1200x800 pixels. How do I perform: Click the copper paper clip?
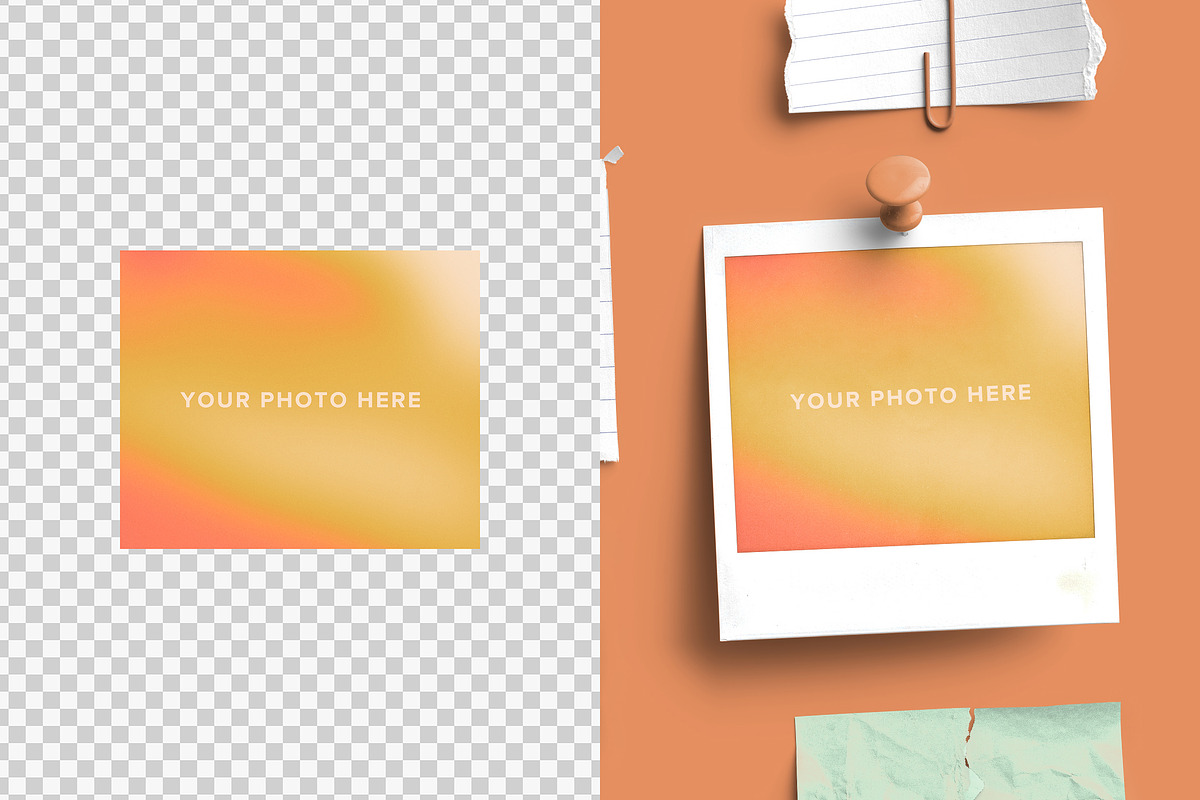tap(940, 63)
